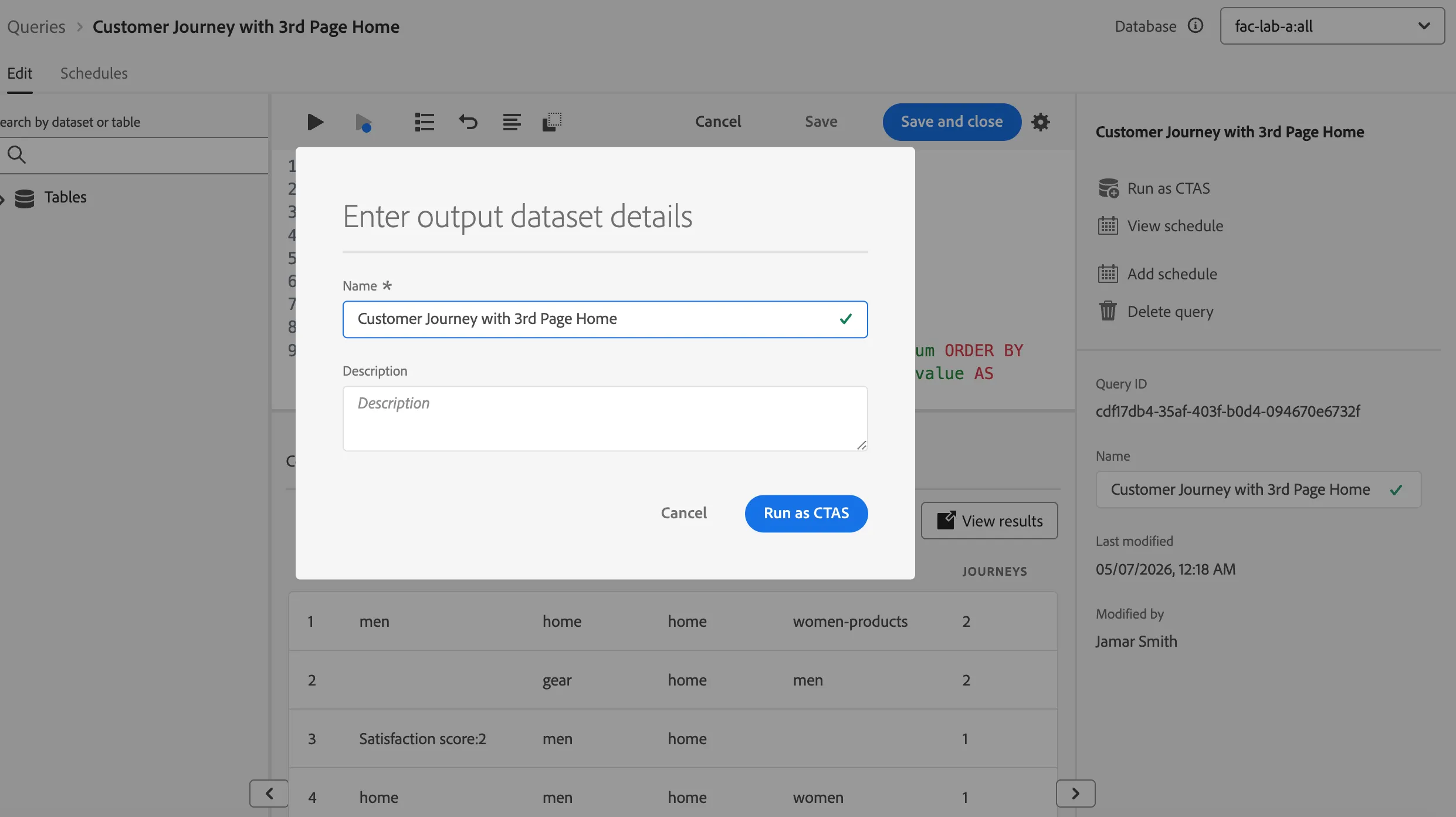This screenshot has width=1456, height=817.
Task: Click the left arrow panel collapse button
Action: point(269,794)
